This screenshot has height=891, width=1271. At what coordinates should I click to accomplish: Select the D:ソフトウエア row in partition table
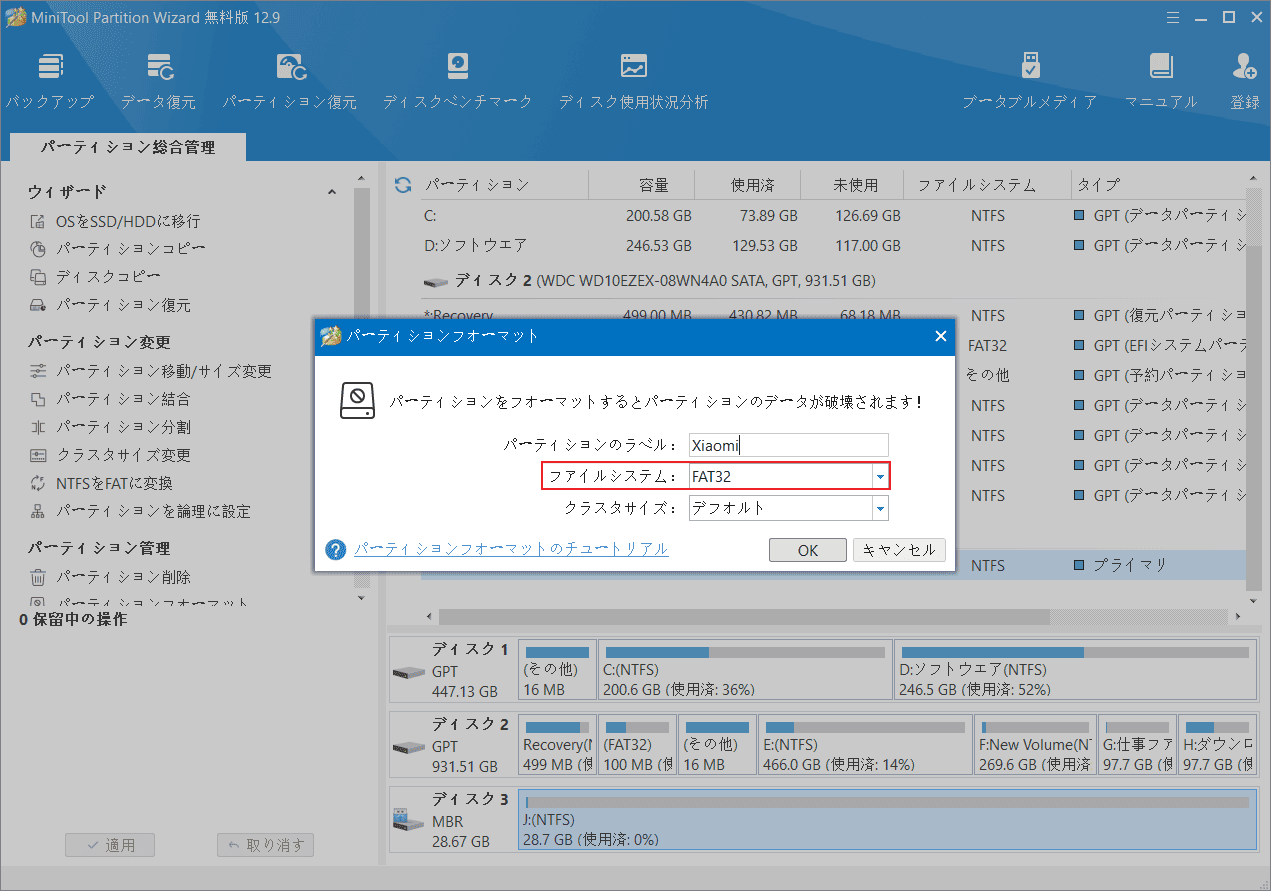[833, 245]
